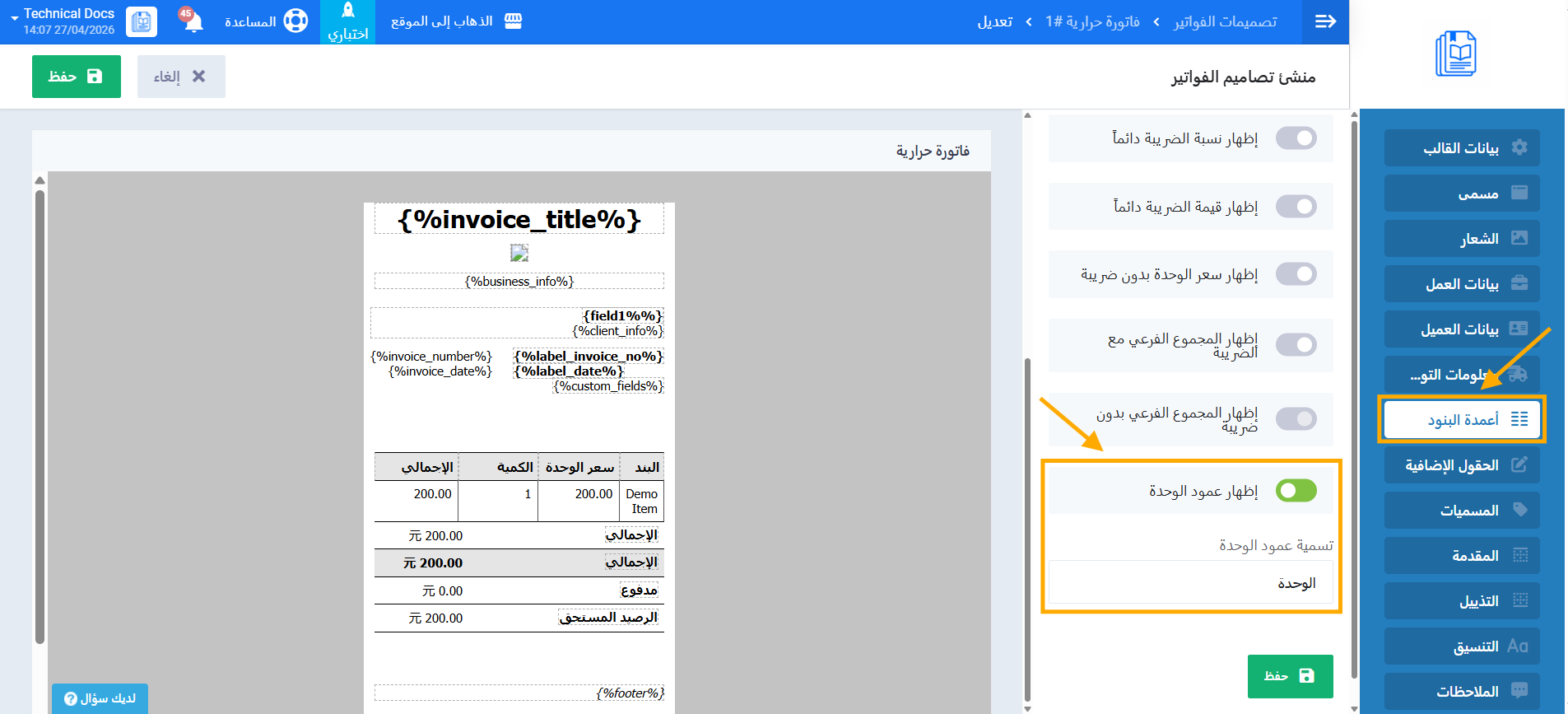Image resolution: width=1568 pixels, height=714 pixels.
Task: Click the arrow menu toggle icon in header
Action: pyautogui.click(x=1325, y=21)
